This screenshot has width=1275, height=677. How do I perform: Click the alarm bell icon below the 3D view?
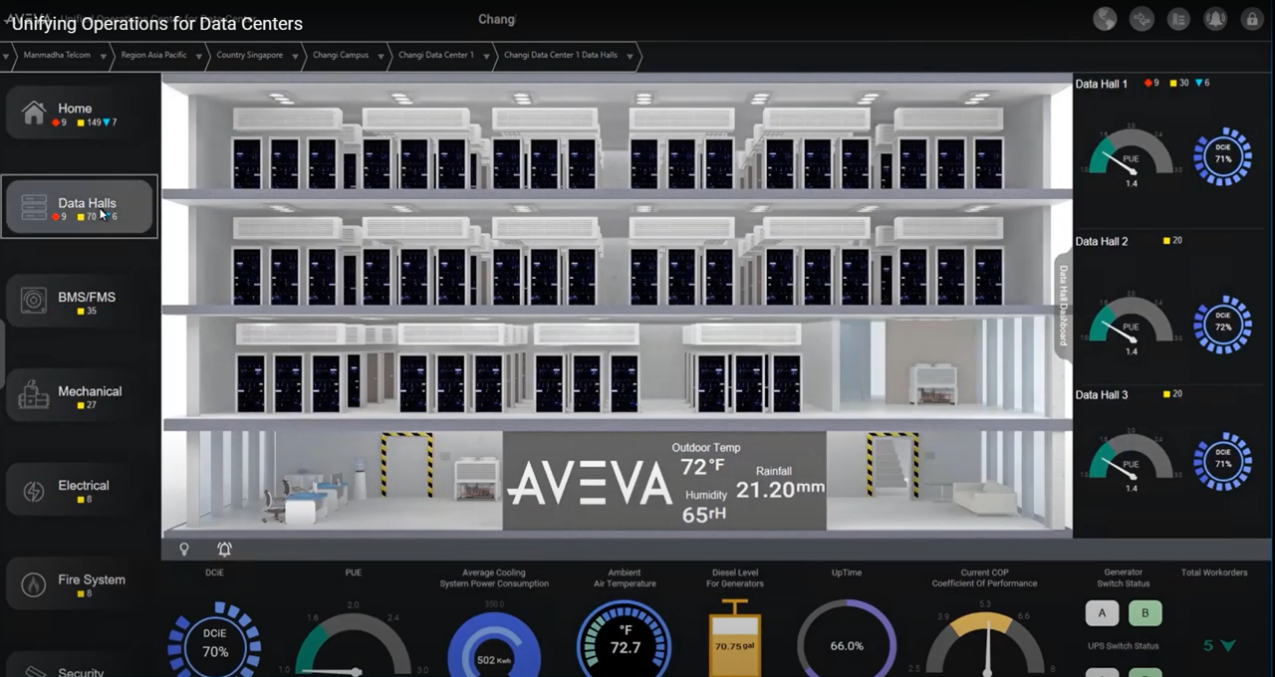click(x=225, y=549)
